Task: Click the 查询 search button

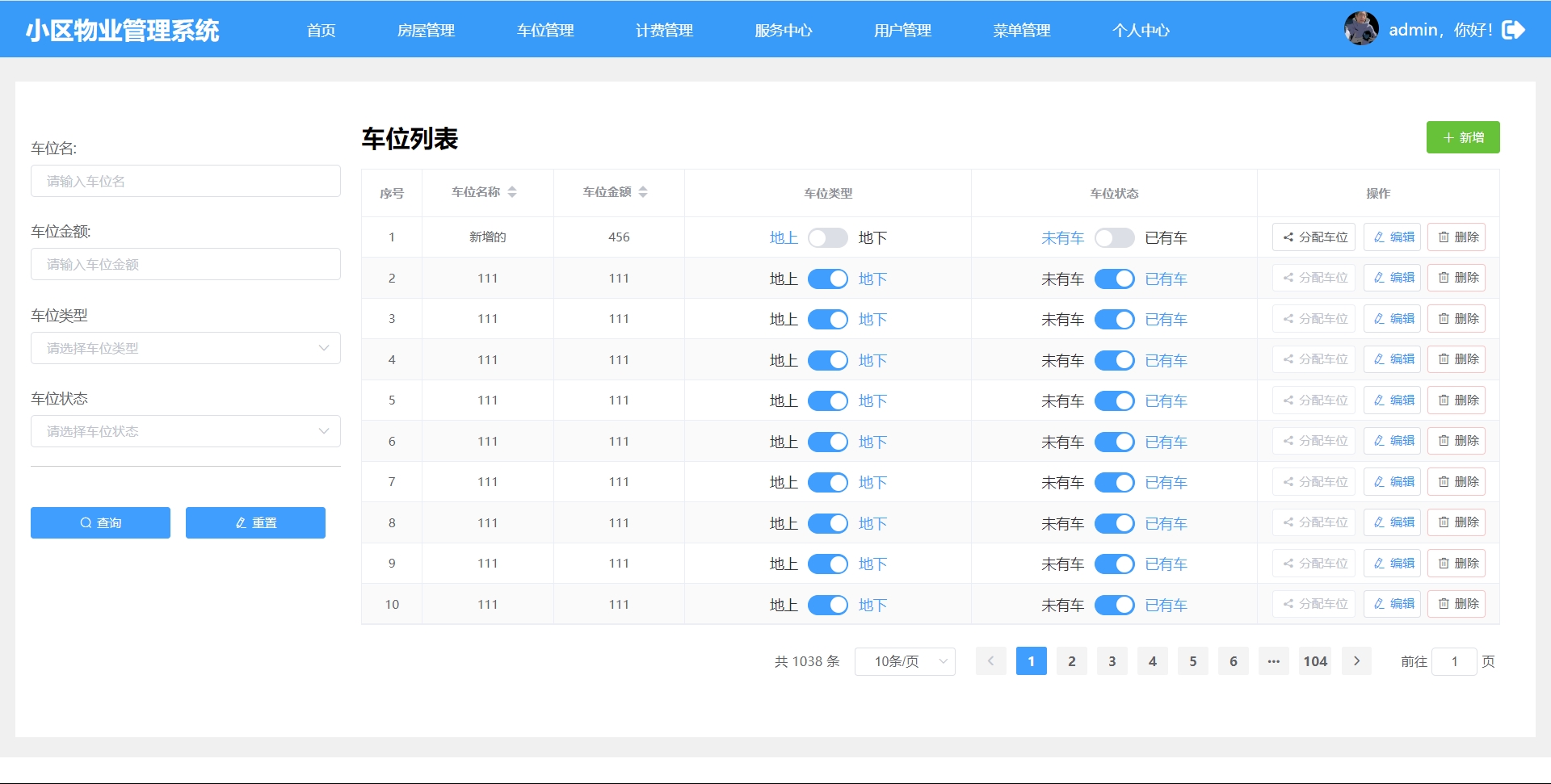Action: click(100, 522)
